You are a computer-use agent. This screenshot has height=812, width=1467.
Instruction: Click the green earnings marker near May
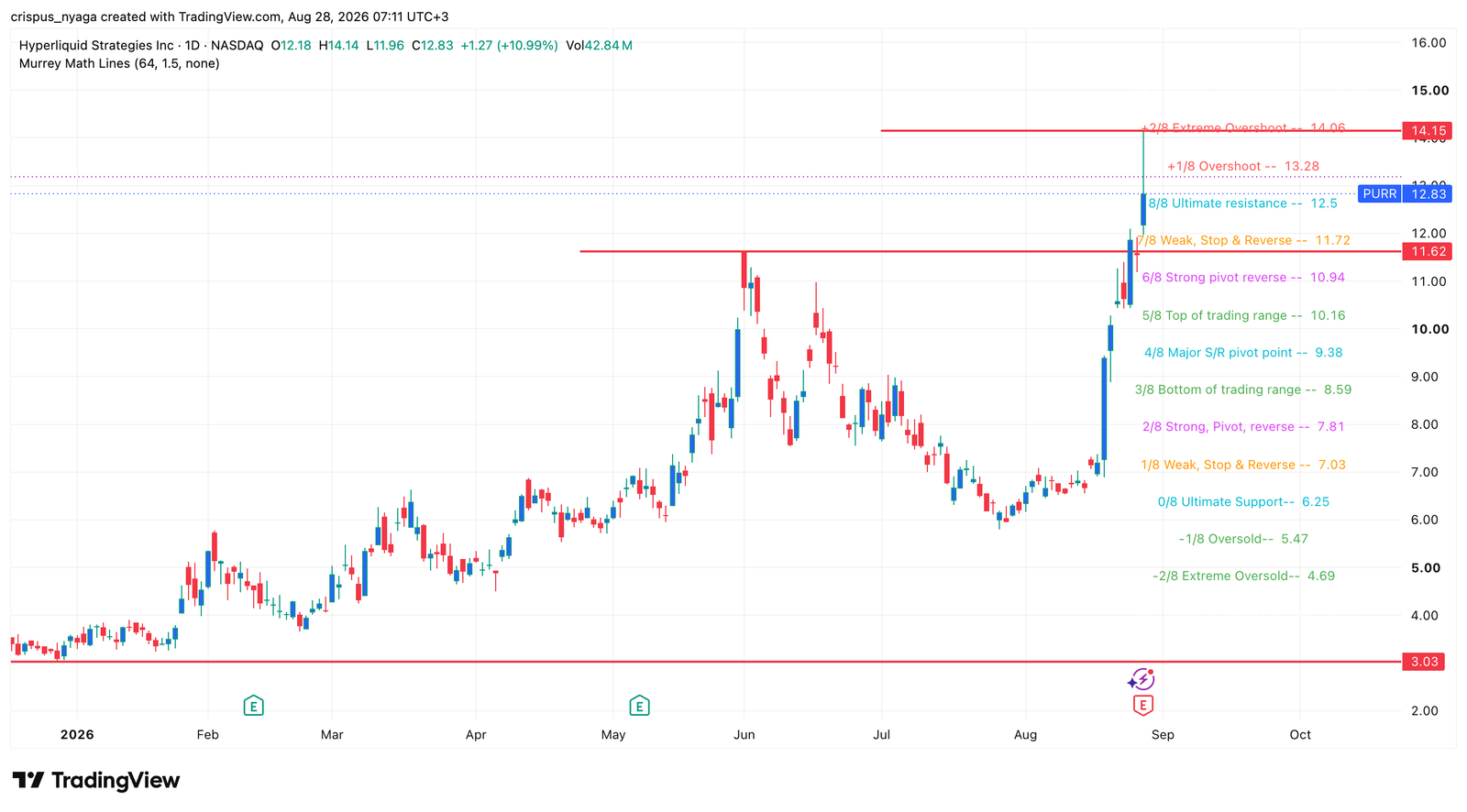[x=639, y=706]
